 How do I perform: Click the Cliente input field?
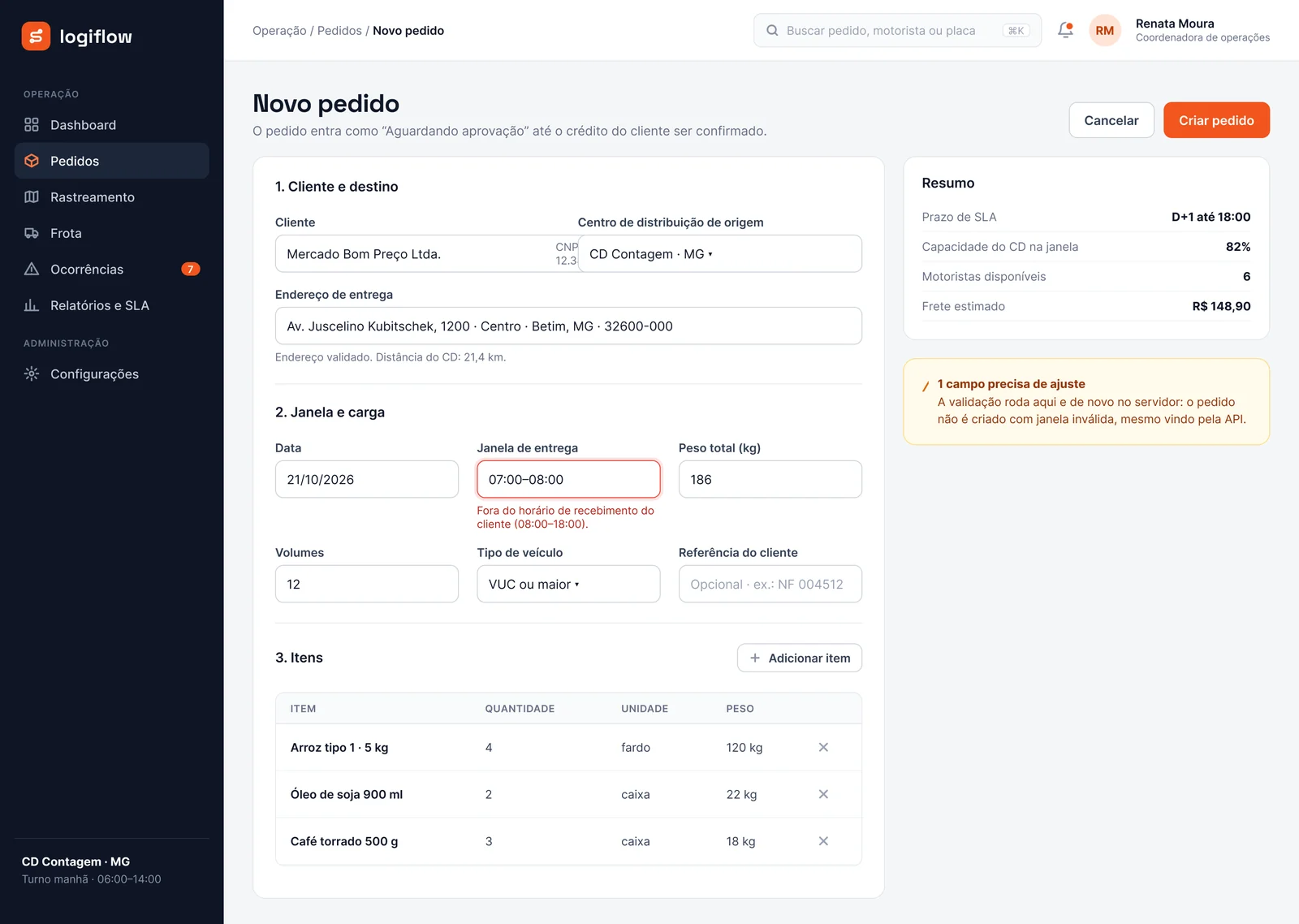[x=427, y=253]
